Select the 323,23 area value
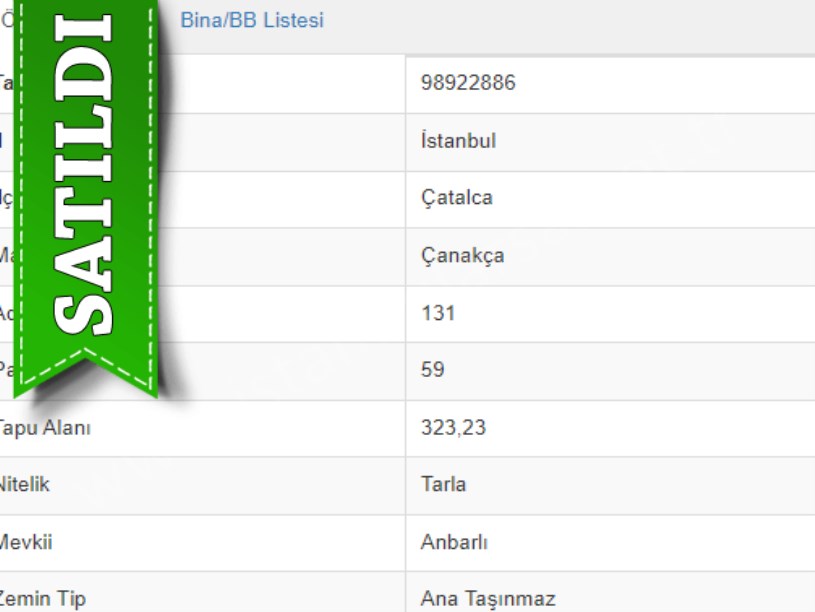Screen dimensions: 815x612 453,428
